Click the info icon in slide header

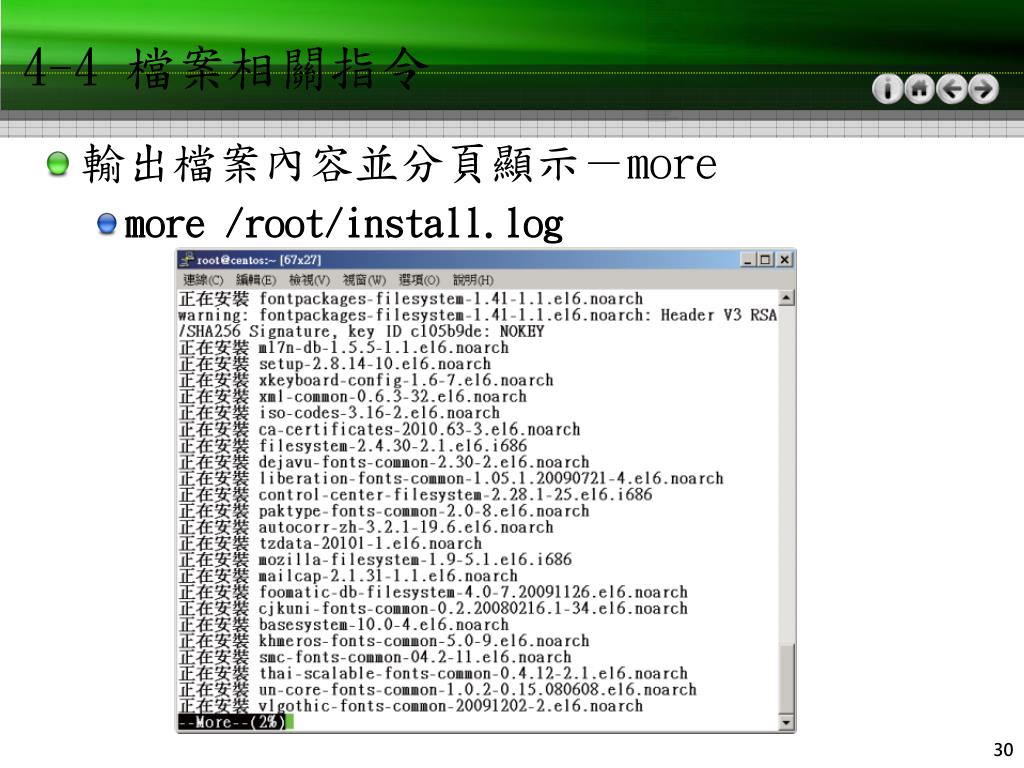[887, 89]
